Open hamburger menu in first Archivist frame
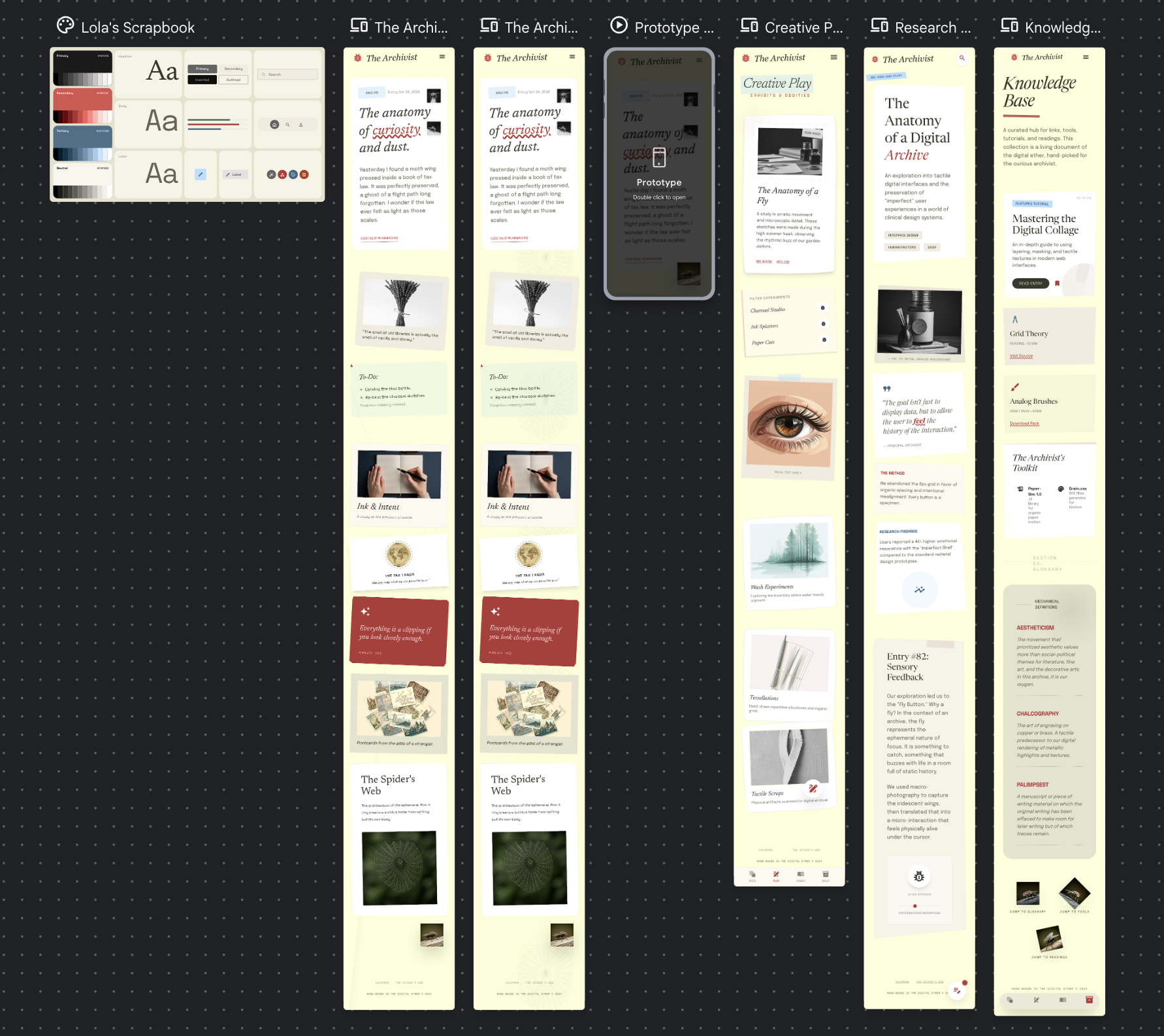Image resolution: width=1164 pixels, height=1036 pixels. pos(442,57)
